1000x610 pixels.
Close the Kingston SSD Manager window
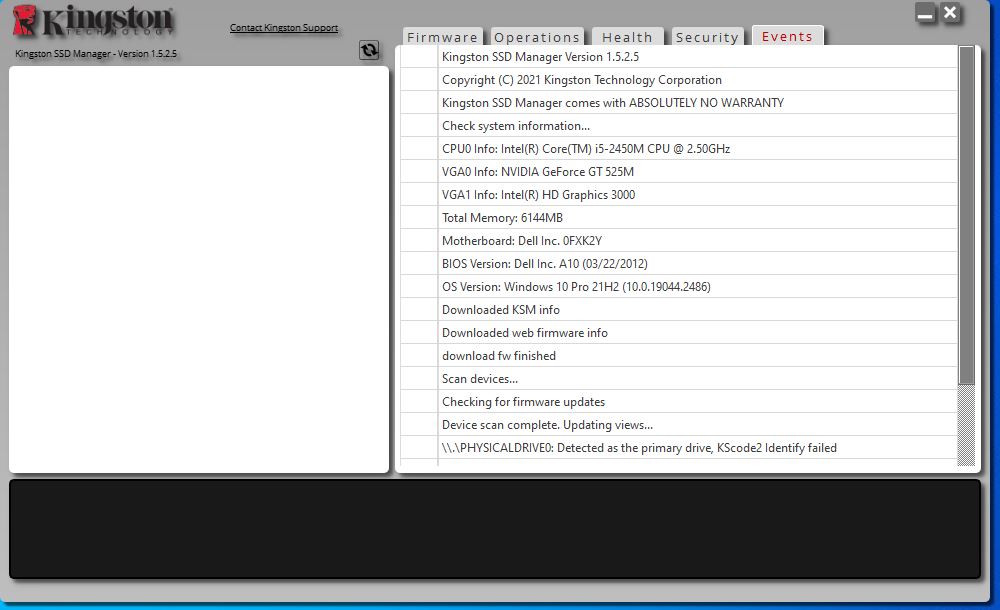pos(950,13)
